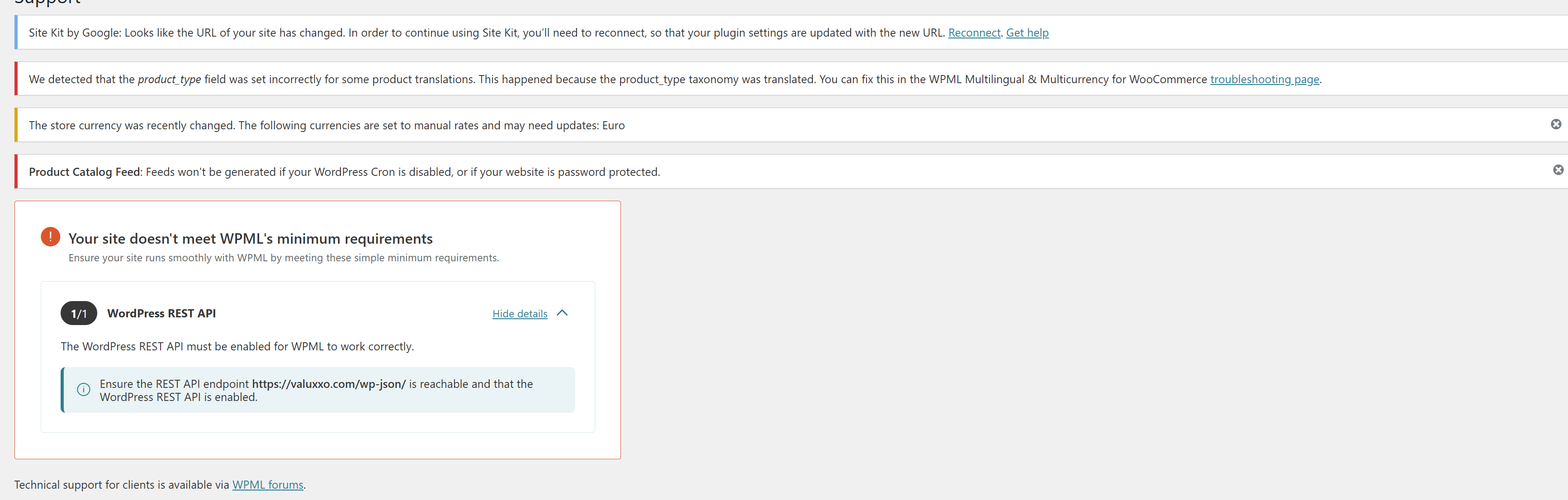This screenshot has height=500, width=1568.
Task: Click the 1/1 requirements counter badge
Action: tap(79, 313)
